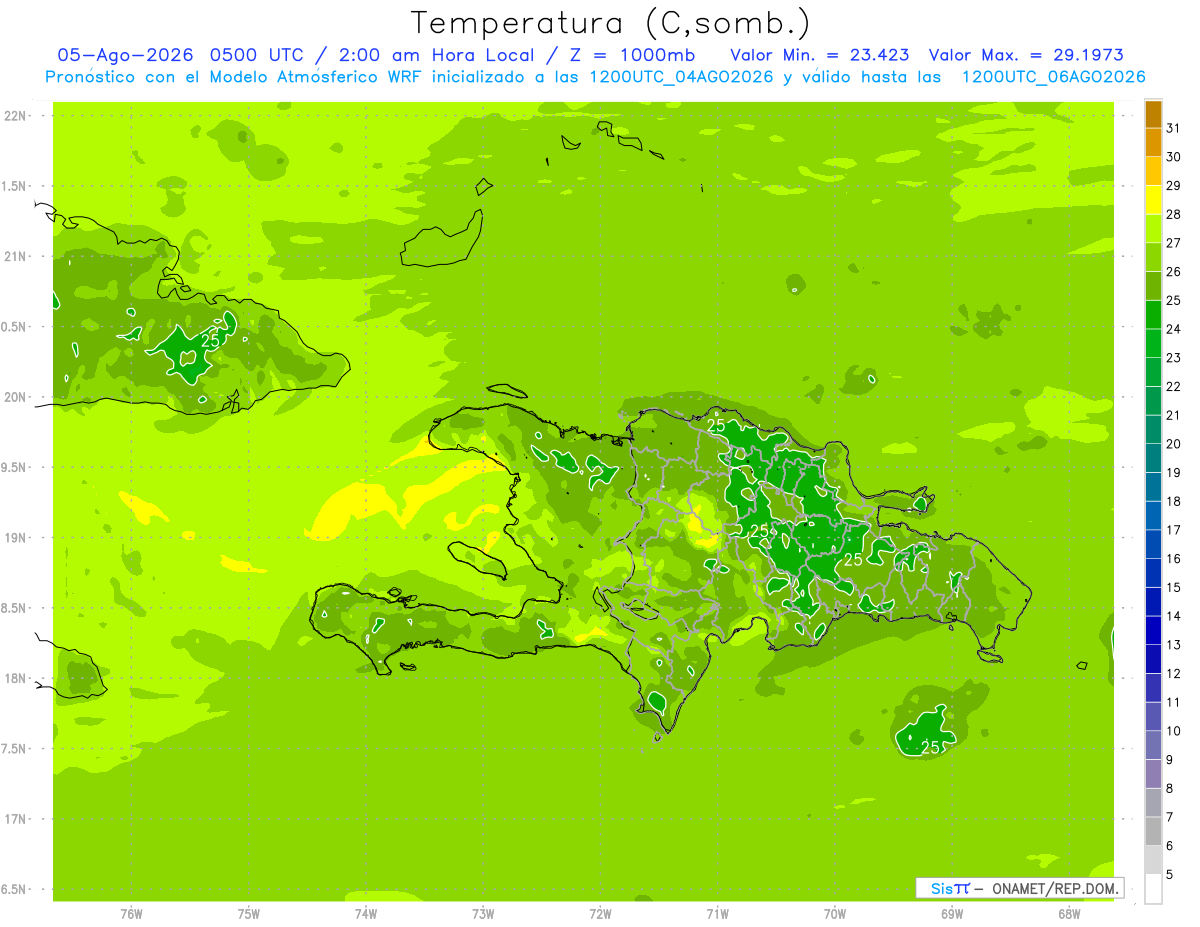Click the legend value label '28'
The width and height of the screenshot is (1200, 927).
[1173, 214]
